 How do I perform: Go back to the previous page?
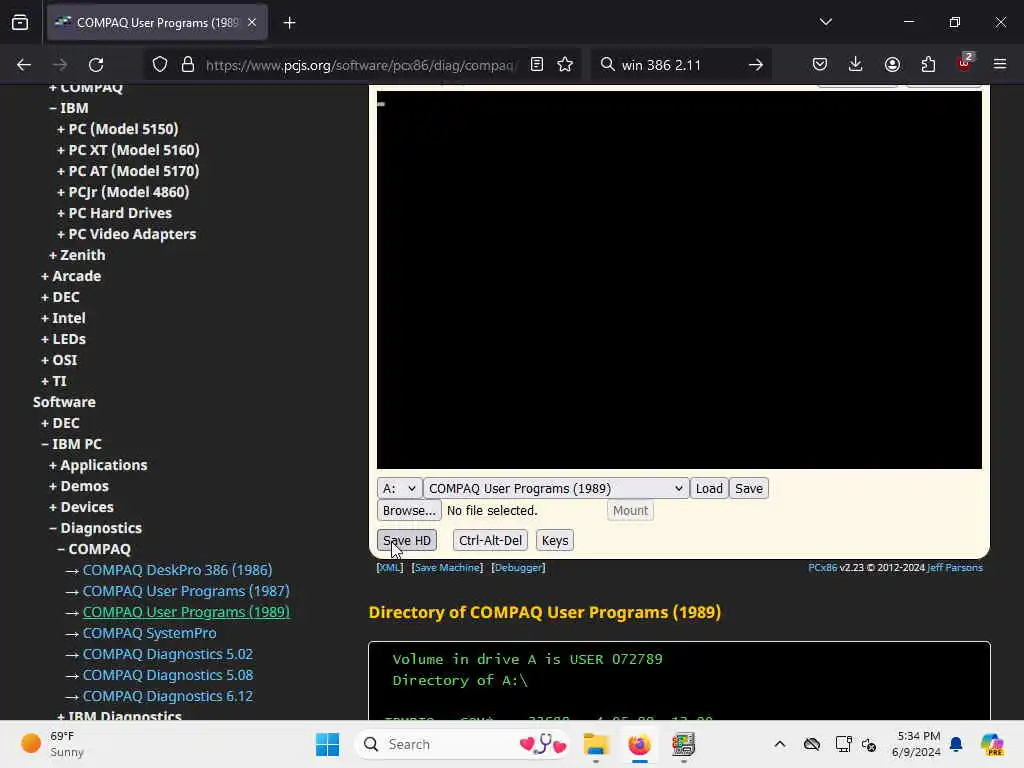(x=24, y=65)
